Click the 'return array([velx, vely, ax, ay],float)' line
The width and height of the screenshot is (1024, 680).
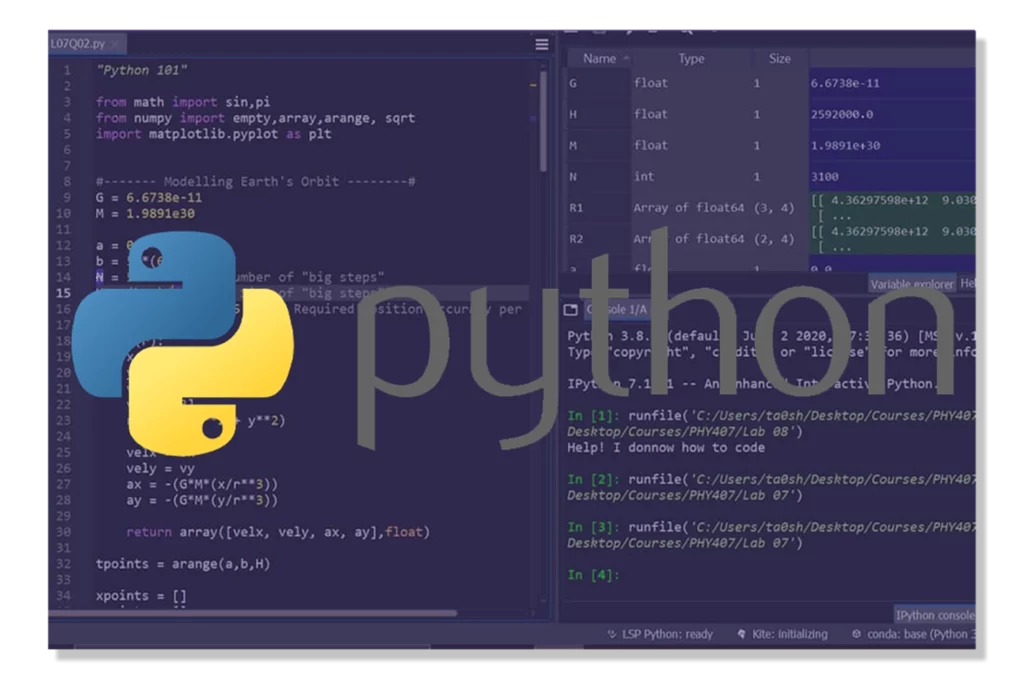pyautogui.click(x=278, y=532)
